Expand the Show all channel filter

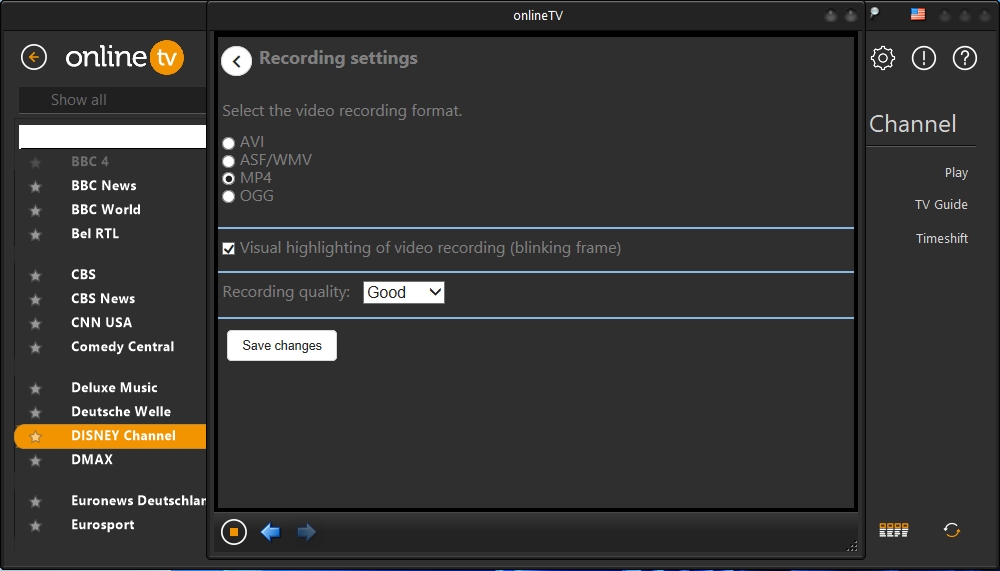pos(112,100)
